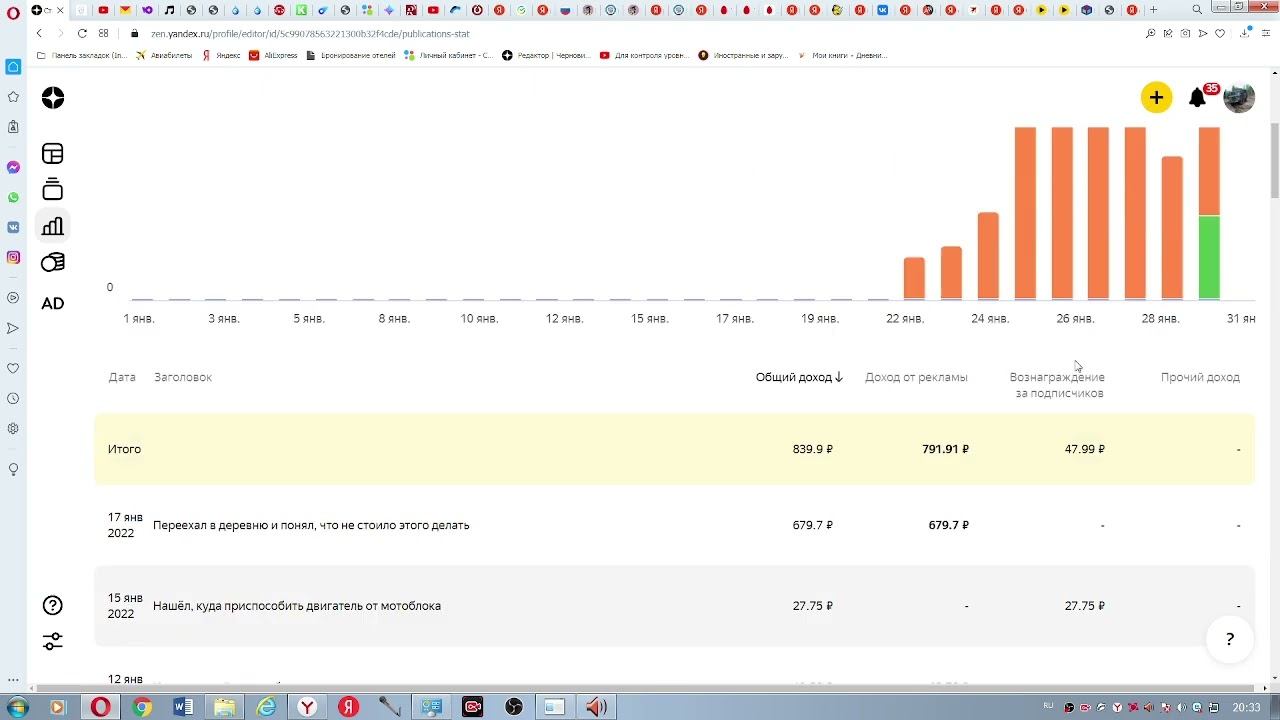Screen dimensions: 1280x720
Task: Open article 'Нашёл, куда приспособить двигатель от мотоблока'
Action: (297, 606)
